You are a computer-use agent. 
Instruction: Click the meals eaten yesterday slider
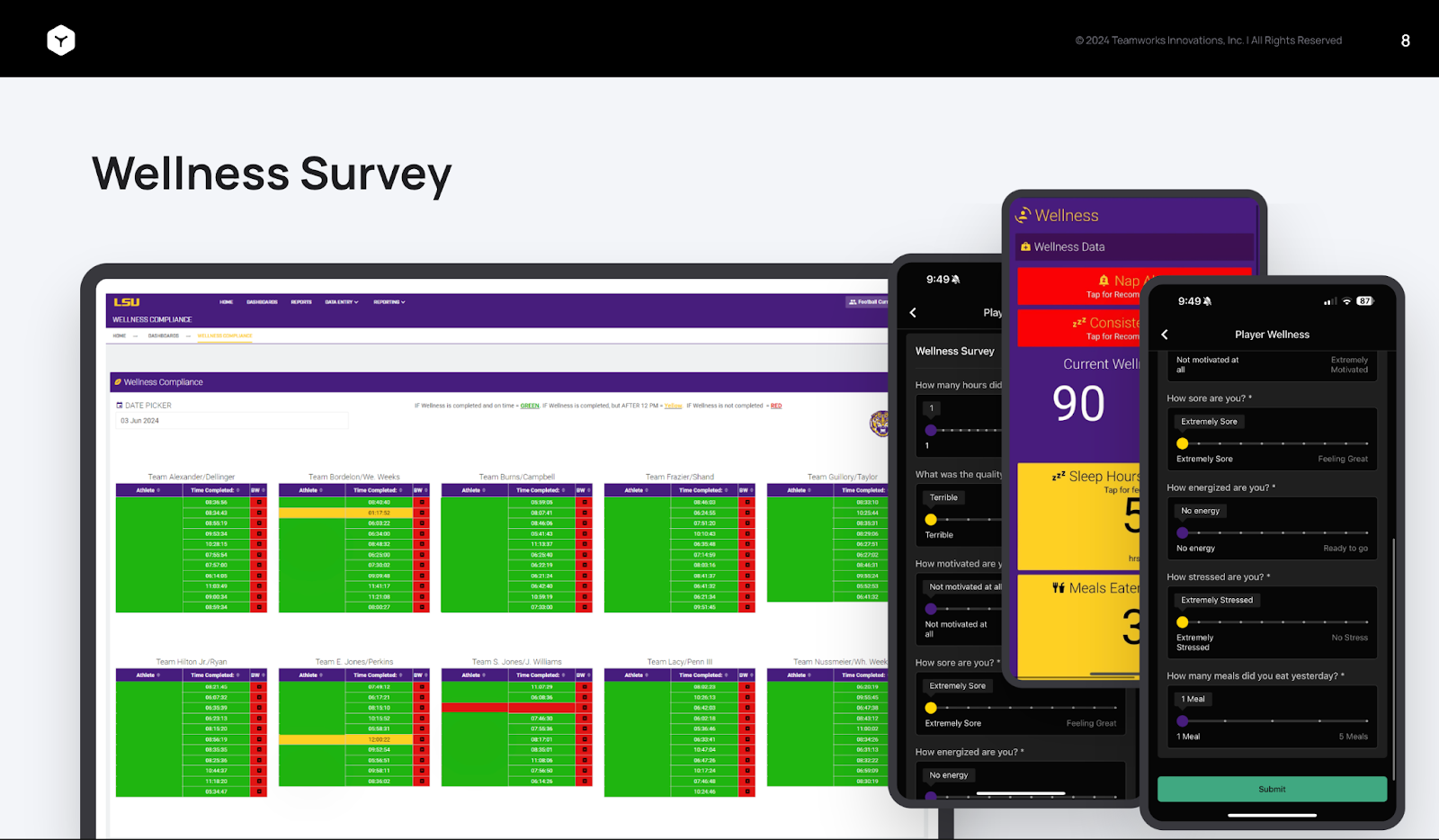pyautogui.click(x=1274, y=720)
